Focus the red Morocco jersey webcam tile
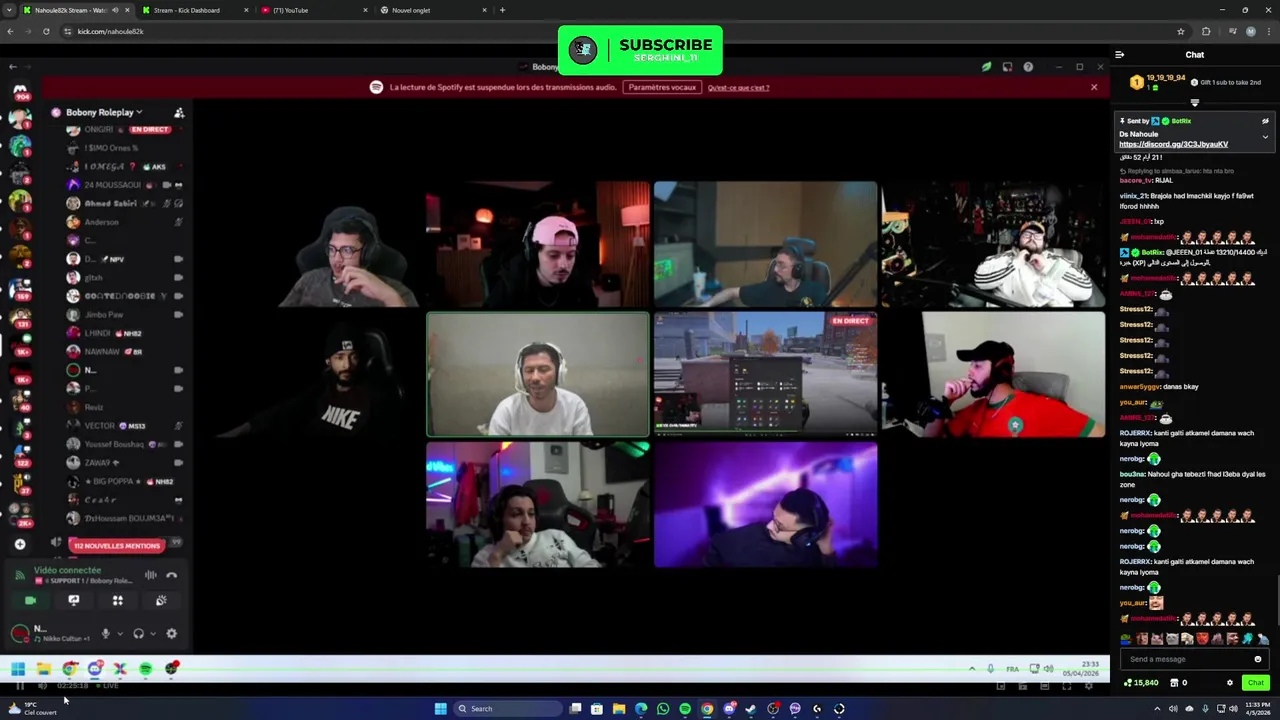This screenshot has width=1280, height=720. [x=993, y=374]
